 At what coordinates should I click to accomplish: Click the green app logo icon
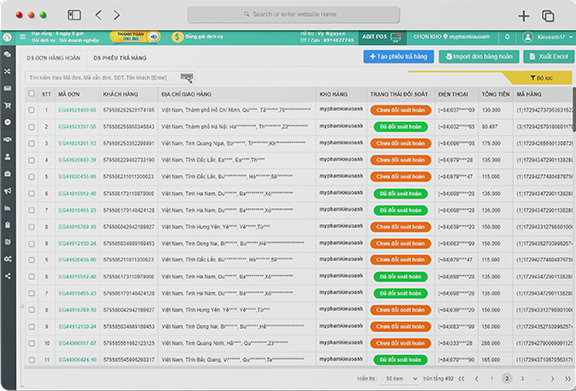(x=7, y=37)
